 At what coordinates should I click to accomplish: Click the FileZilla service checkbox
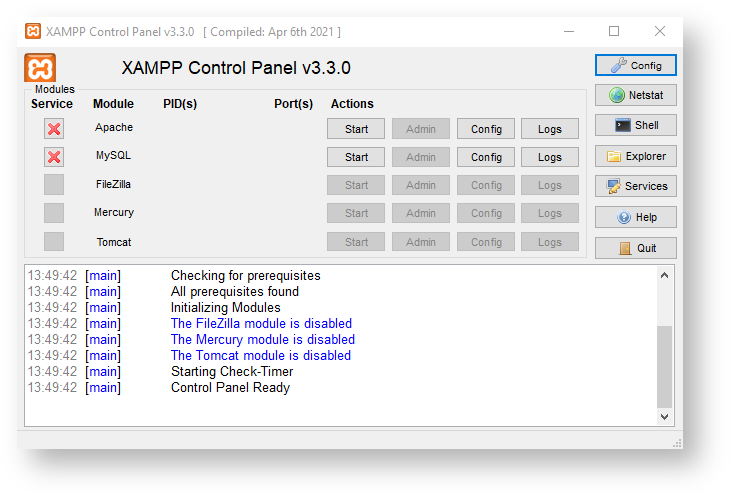tap(54, 185)
